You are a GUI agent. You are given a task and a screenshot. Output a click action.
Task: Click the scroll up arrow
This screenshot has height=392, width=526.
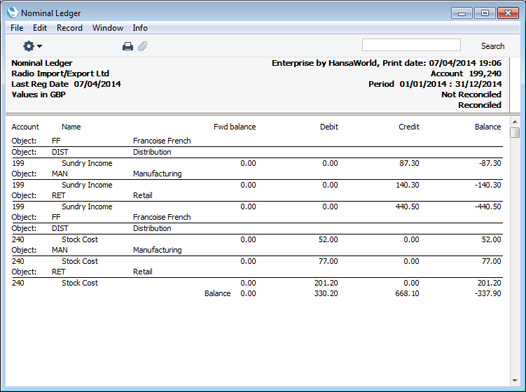(515, 122)
